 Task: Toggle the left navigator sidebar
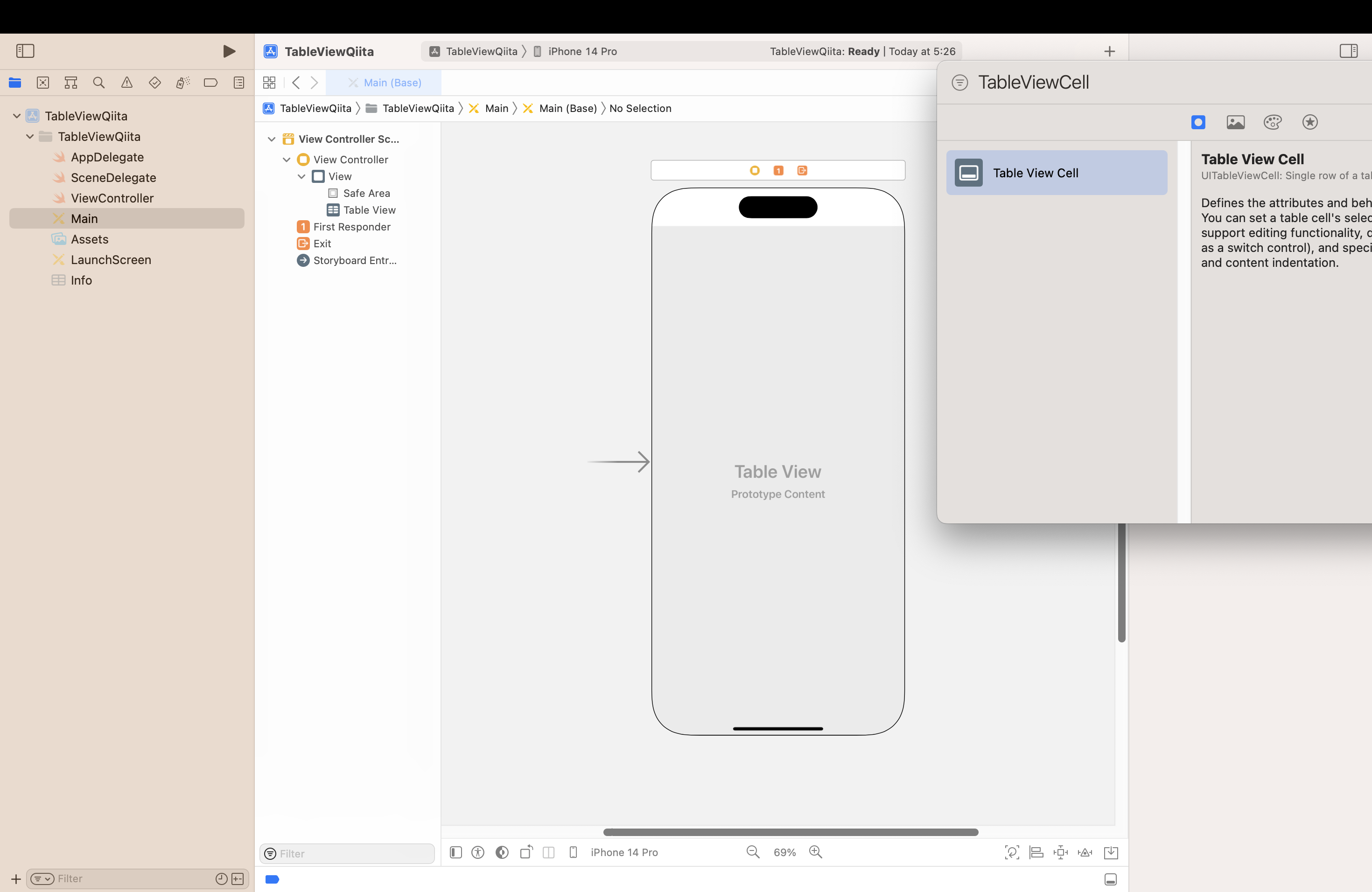25,51
